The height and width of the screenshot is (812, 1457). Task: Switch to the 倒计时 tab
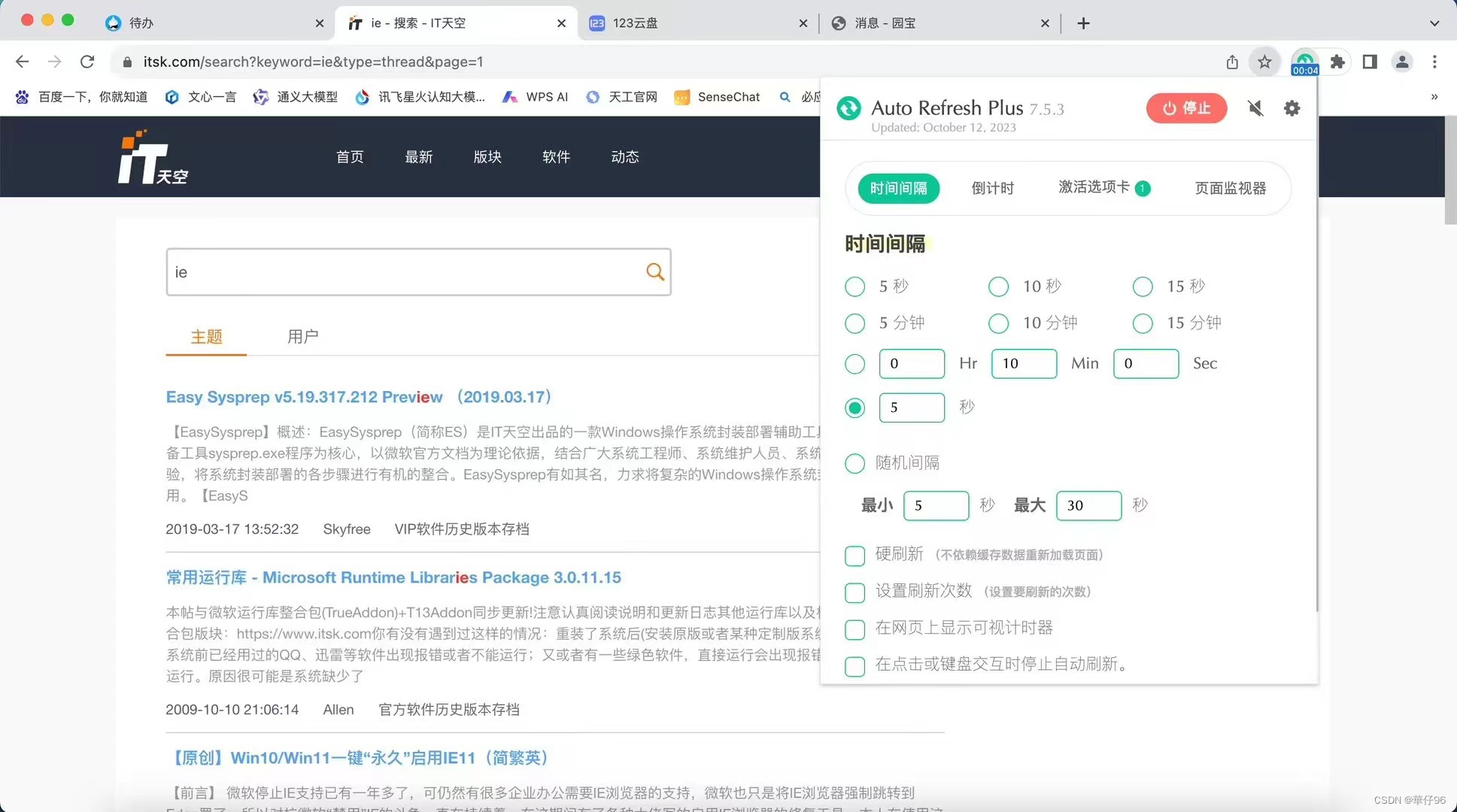(x=992, y=188)
